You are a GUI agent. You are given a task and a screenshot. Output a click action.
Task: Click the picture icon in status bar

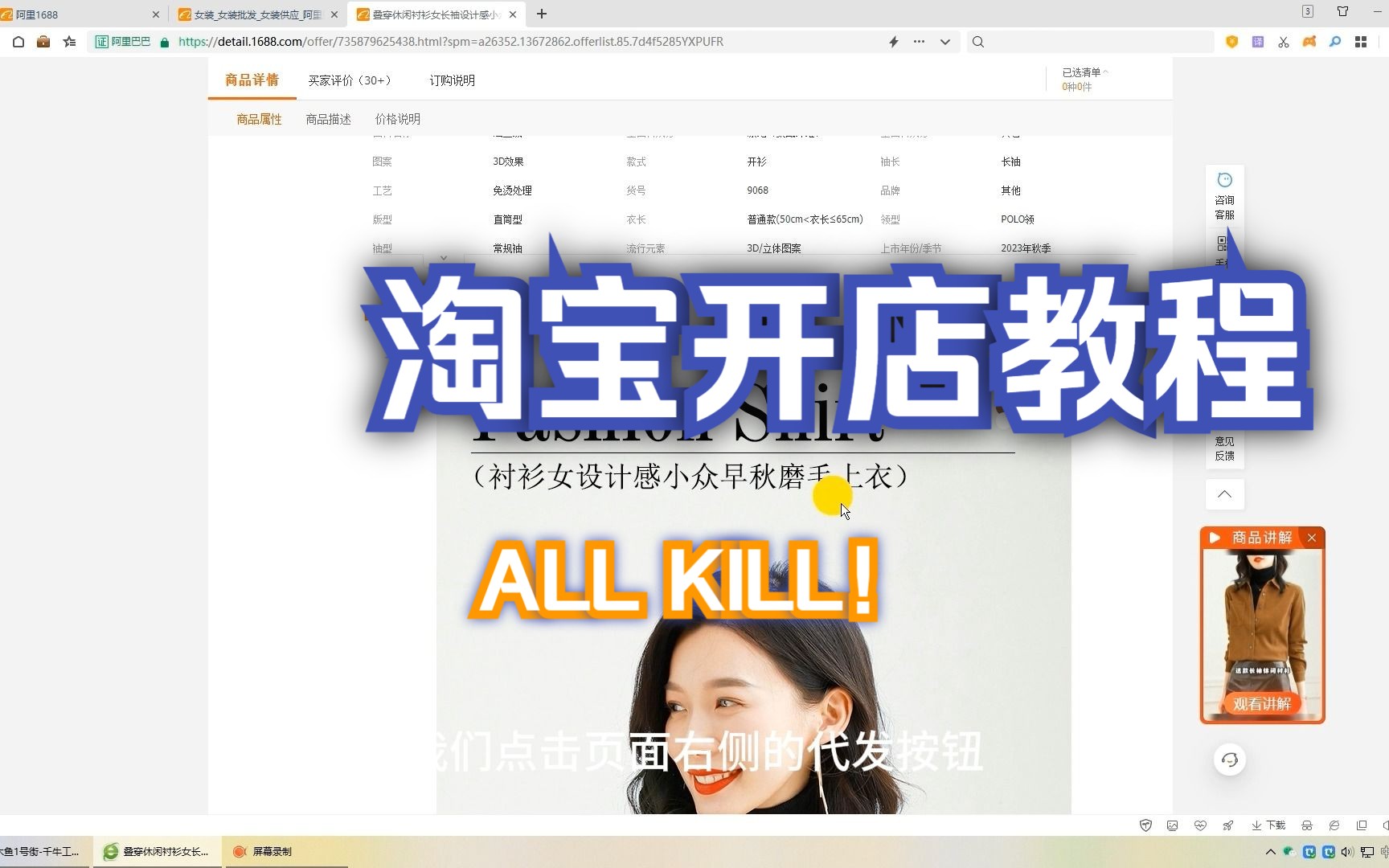coord(1172,825)
